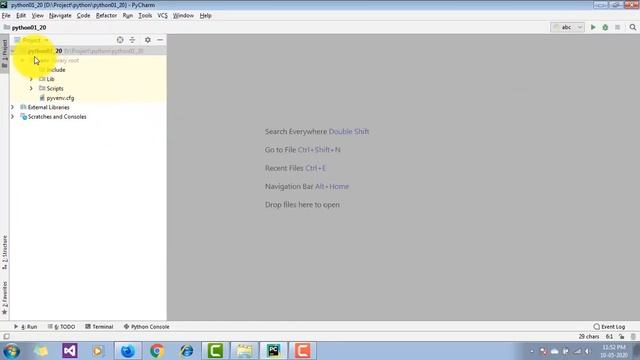Expand External Libraries node arrow
The height and width of the screenshot is (360, 640).
click(x=12, y=107)
